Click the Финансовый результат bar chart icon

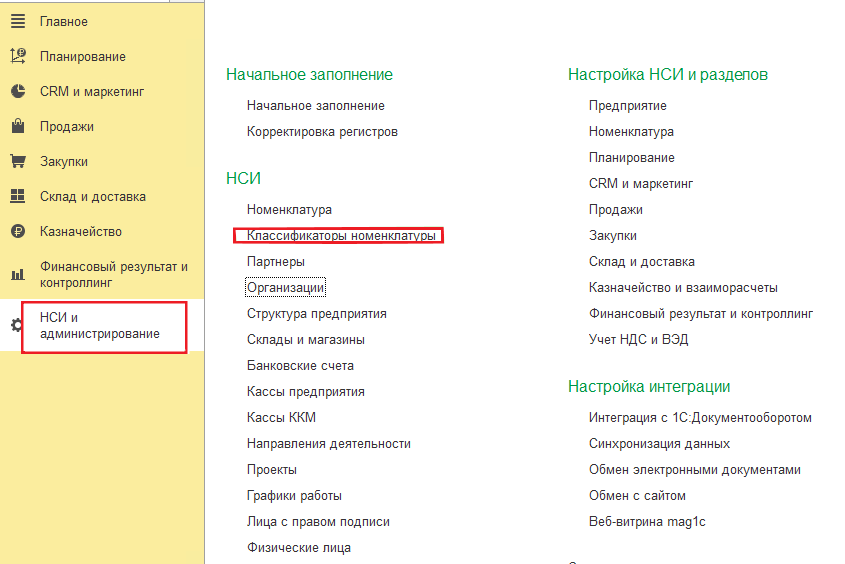click(x=17, y=274)
